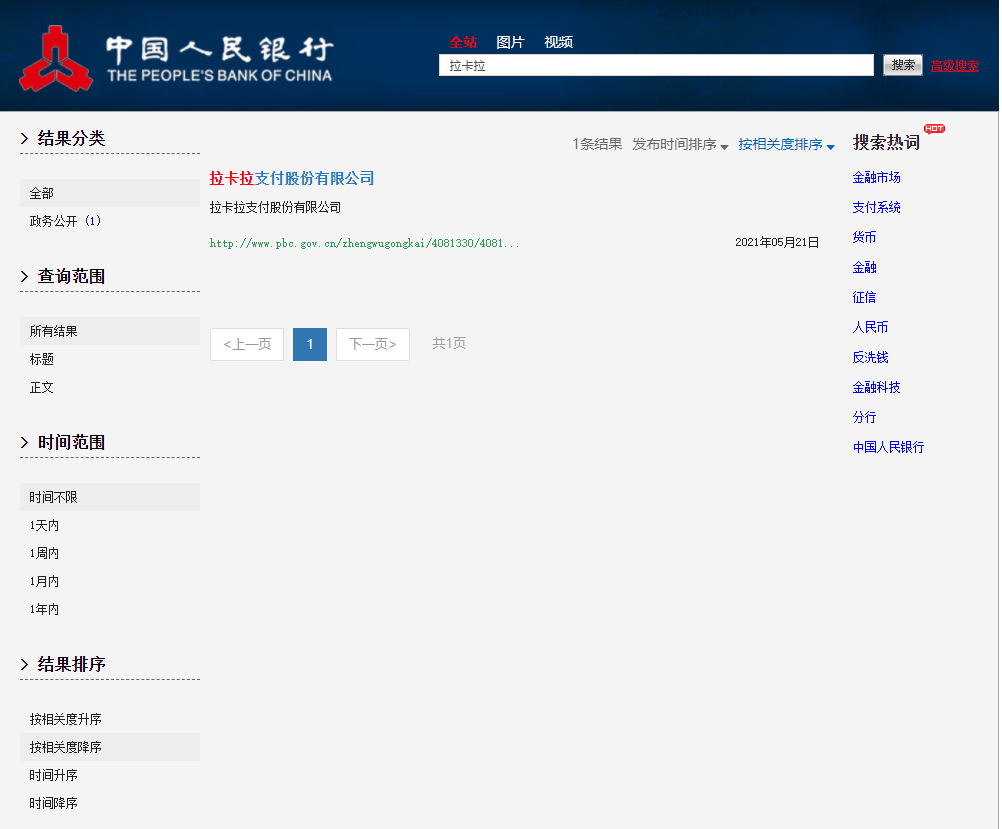Search the hot term 中国人民银行
The image size is (1002, 829).
tap(888, 447)
